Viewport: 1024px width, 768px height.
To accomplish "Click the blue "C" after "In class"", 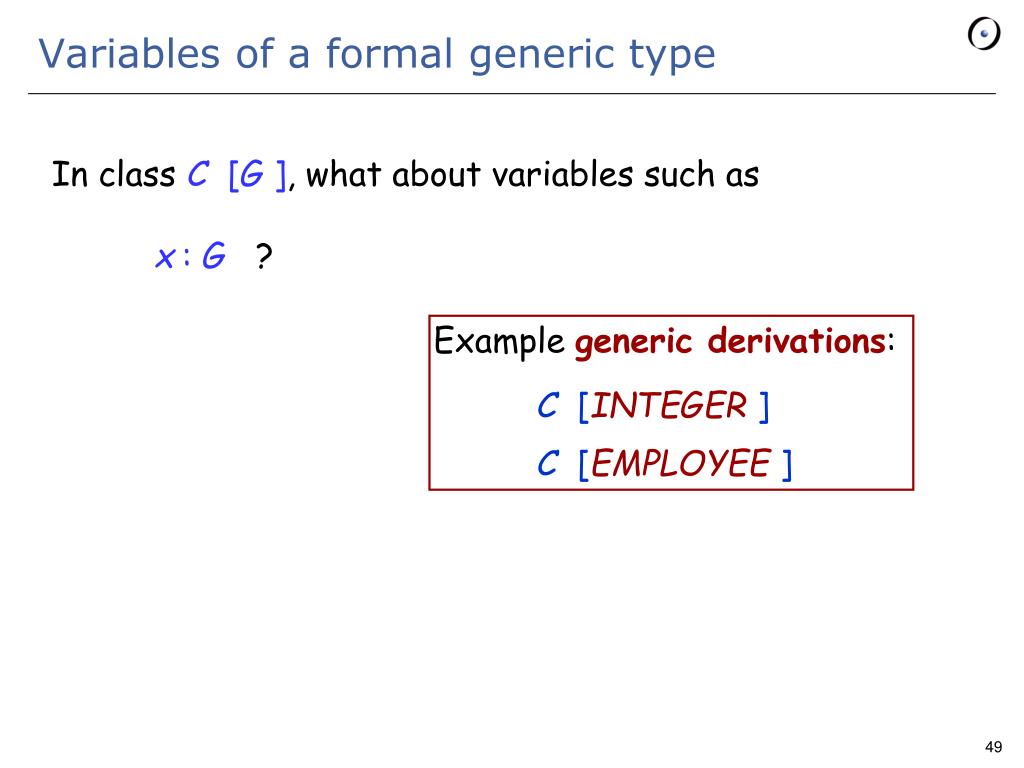I will (x=198, y=174).
